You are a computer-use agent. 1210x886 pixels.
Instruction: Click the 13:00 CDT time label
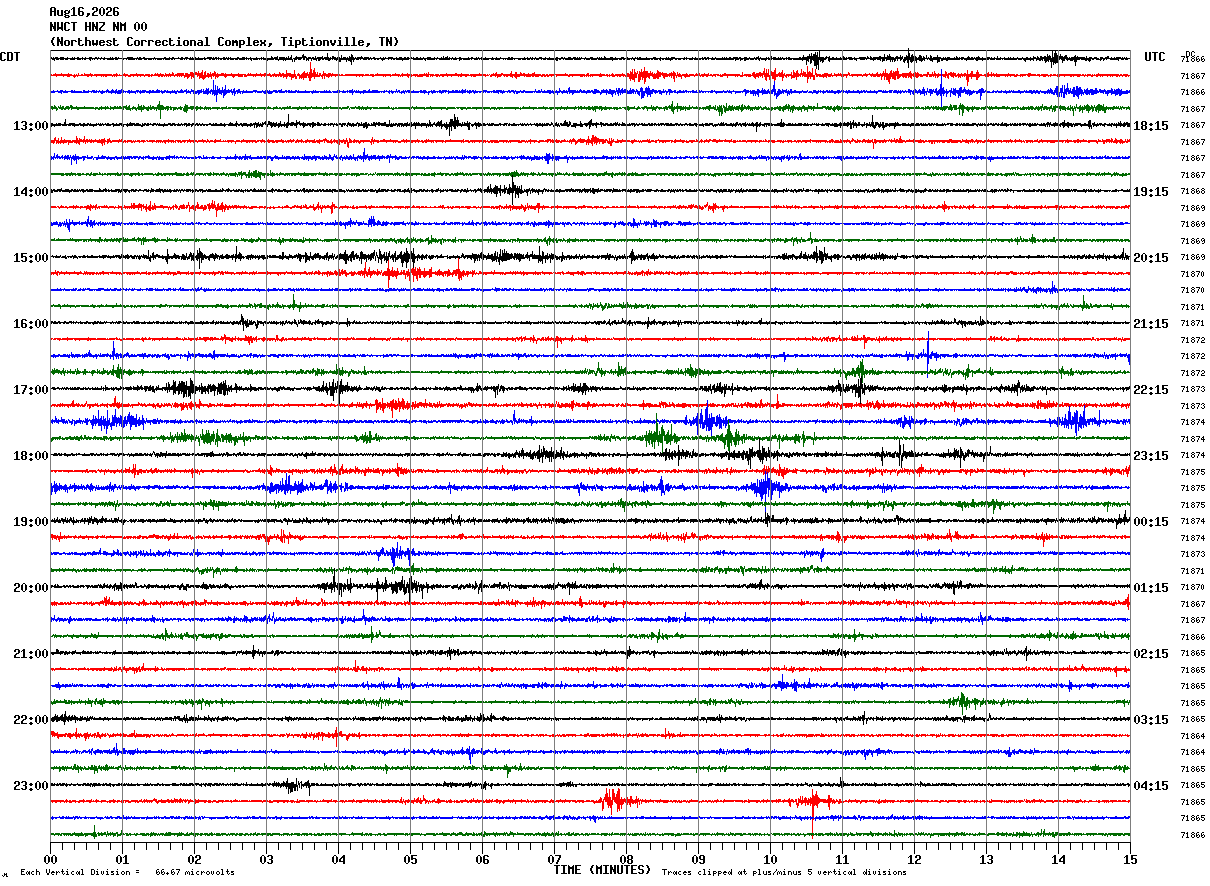coord(30,126)
